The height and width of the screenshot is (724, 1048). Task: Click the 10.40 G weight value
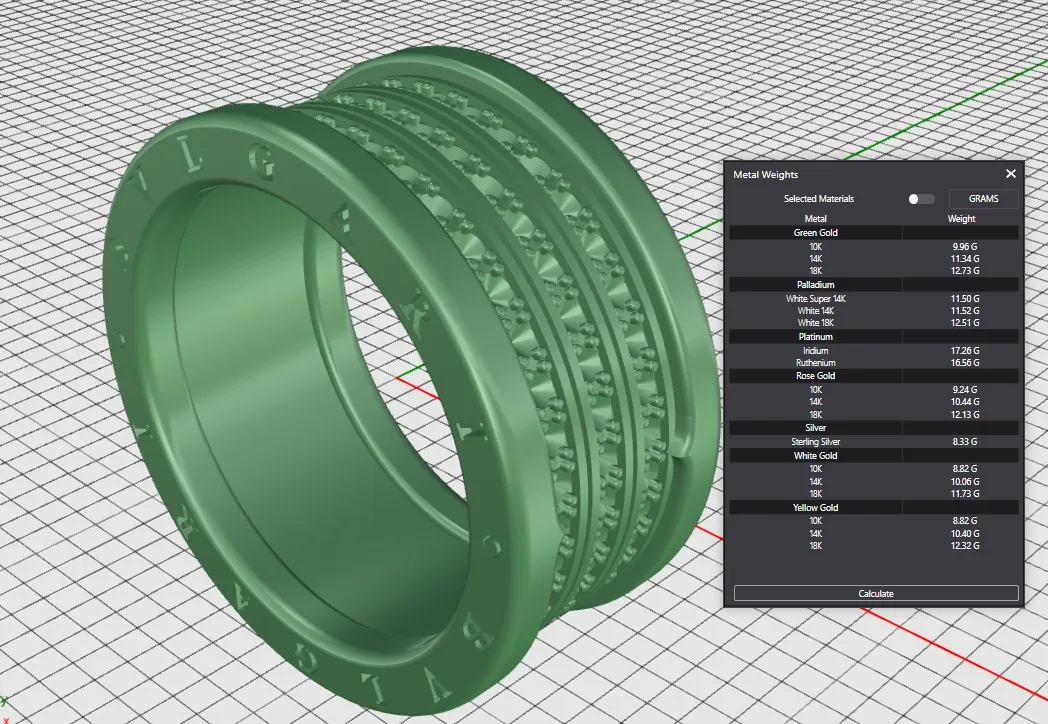pyautogui.click(x=964, y=533)
